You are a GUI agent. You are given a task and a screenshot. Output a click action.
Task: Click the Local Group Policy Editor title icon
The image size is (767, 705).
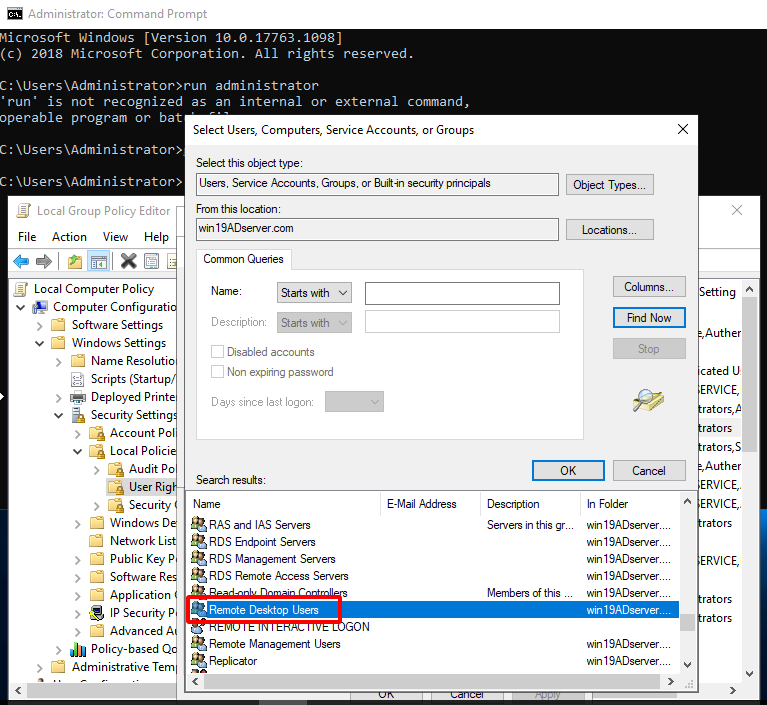click(x=23, y=210)
